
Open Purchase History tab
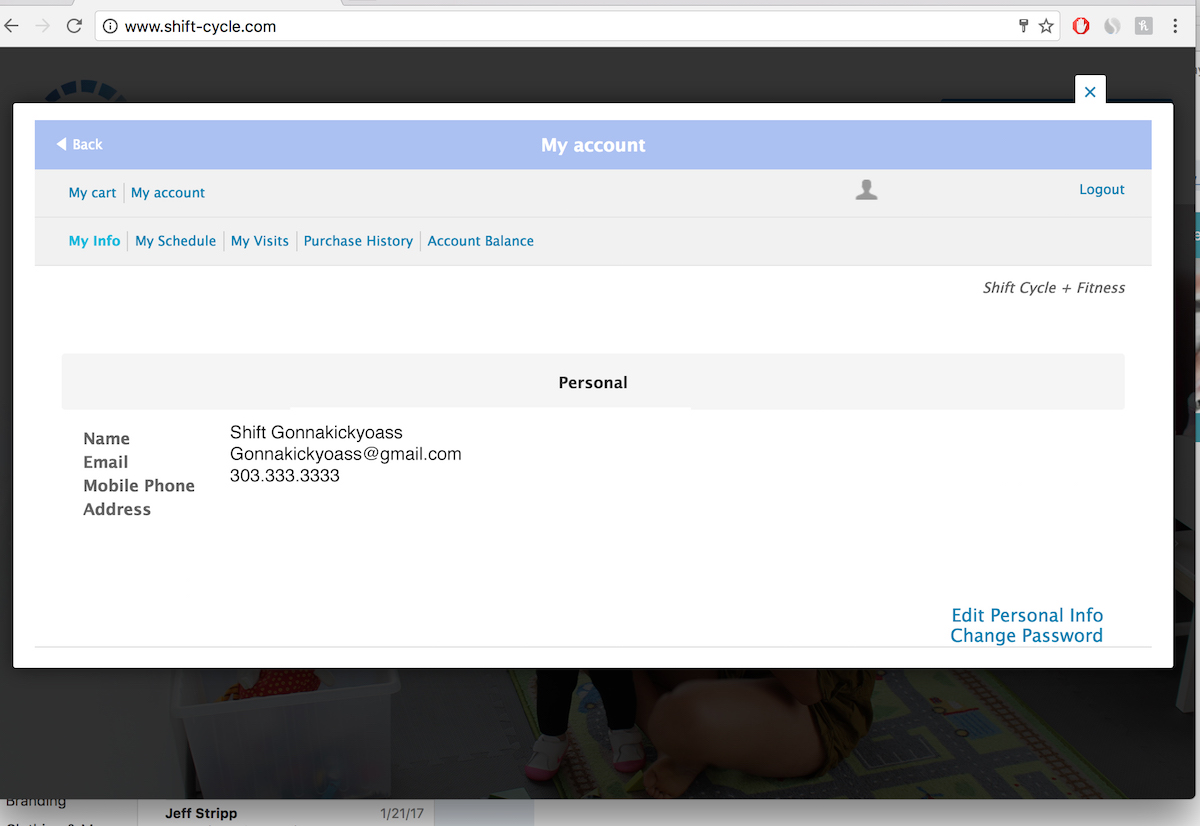click(358, 241)
